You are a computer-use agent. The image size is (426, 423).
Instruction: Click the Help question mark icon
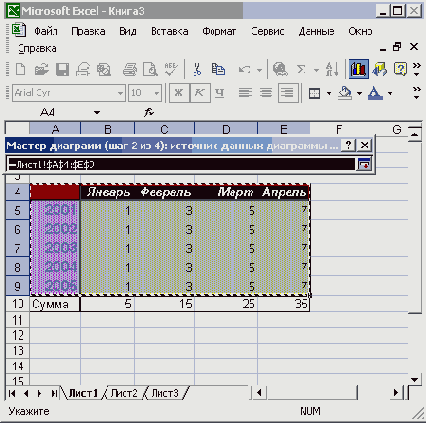pos(400,69)
